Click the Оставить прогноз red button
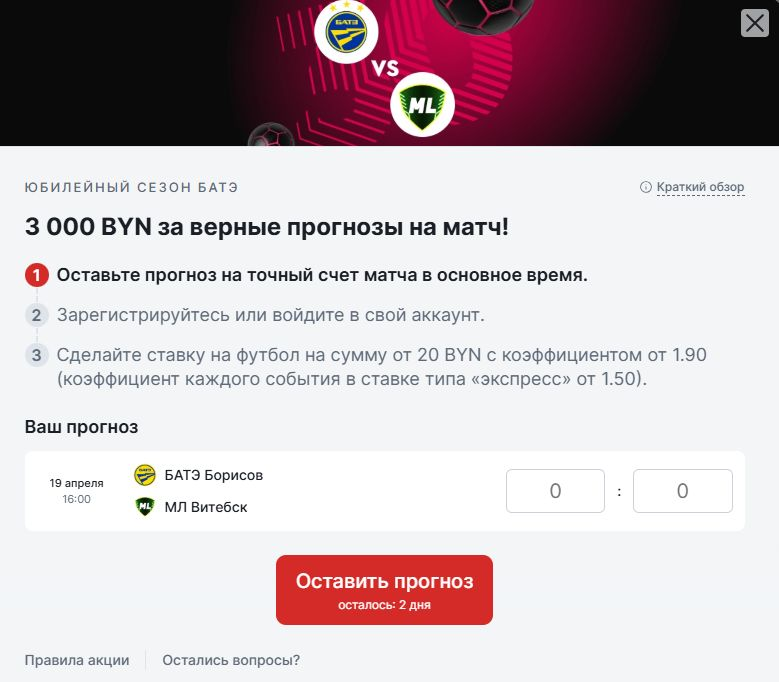779x682 pixels. pyautogui.click(x=384, y=590)
